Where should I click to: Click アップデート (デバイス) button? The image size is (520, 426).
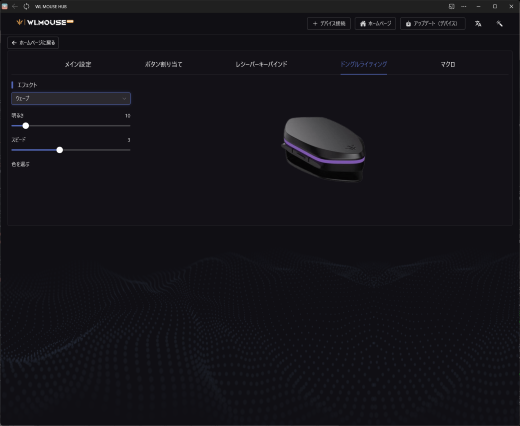[x=433, y=24]
